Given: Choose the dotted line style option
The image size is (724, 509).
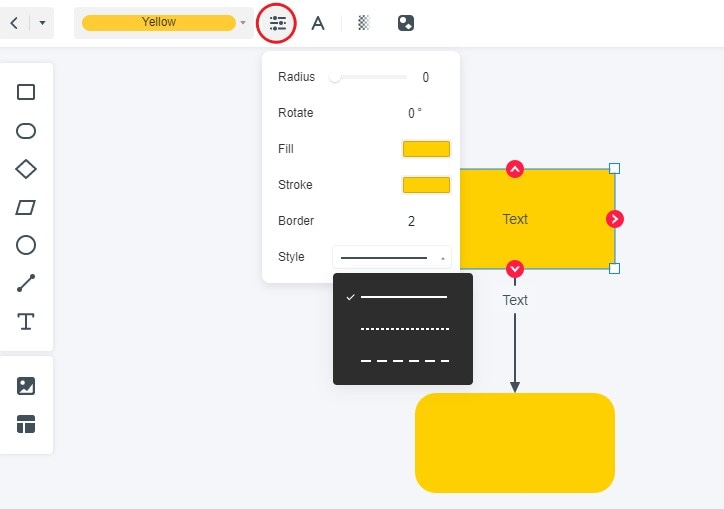Looking at the screenshot, I should point(404,329).
